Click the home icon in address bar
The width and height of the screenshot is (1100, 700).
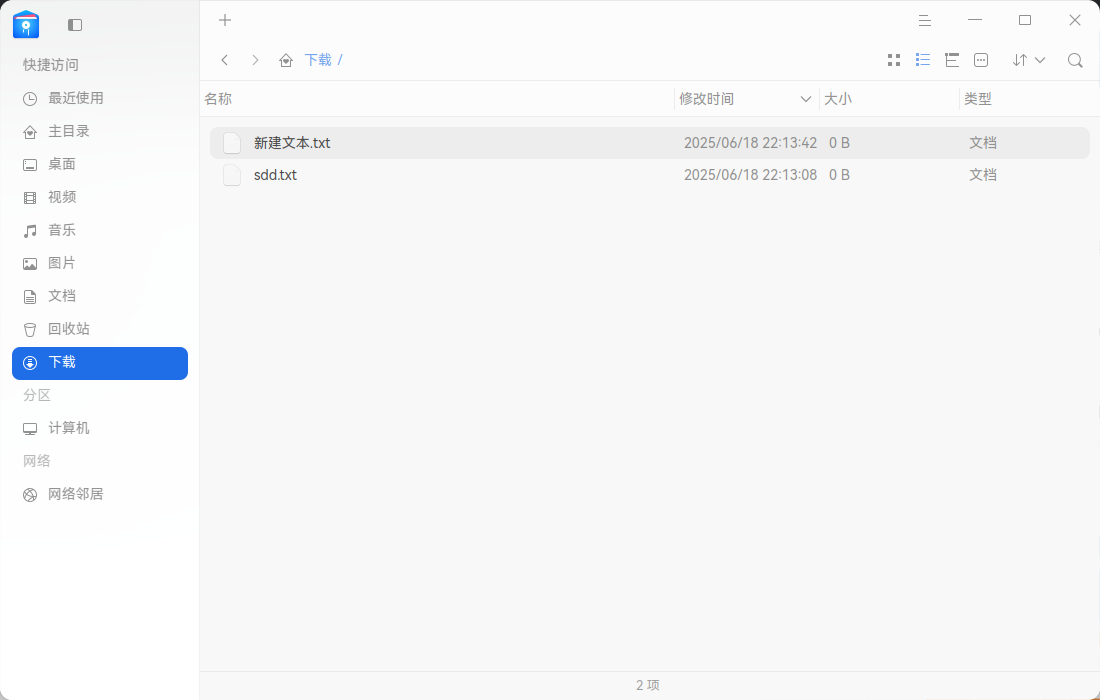(286, 60)
